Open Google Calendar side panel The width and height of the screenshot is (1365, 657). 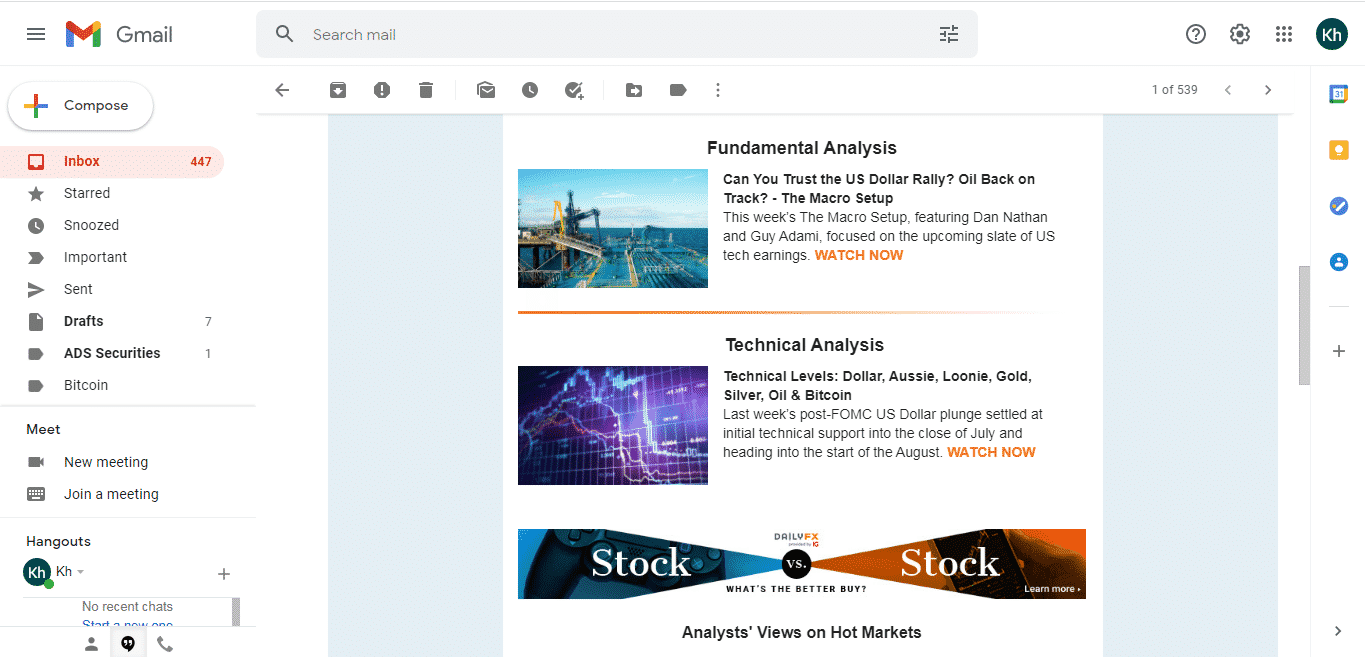point(1339,94)
